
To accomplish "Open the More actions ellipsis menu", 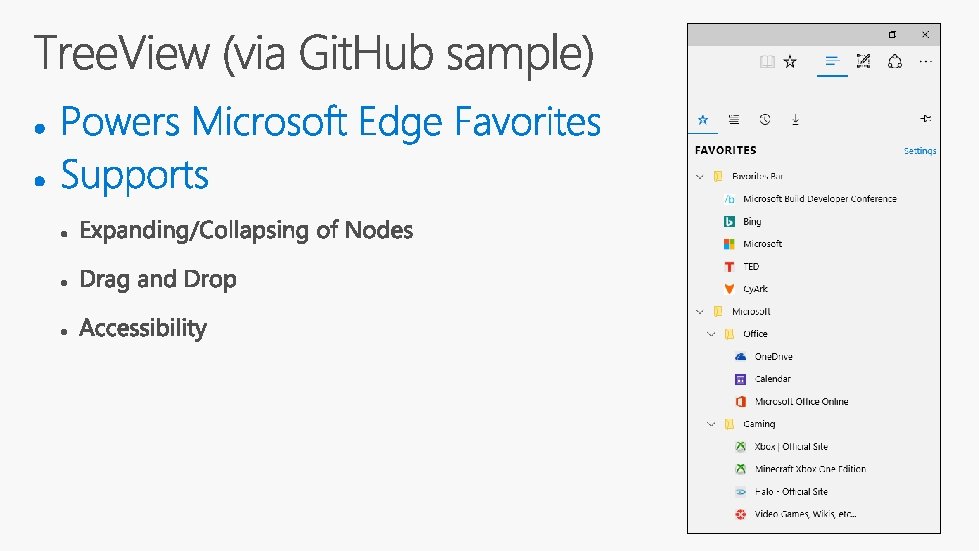I will click(x=926, y=62).
